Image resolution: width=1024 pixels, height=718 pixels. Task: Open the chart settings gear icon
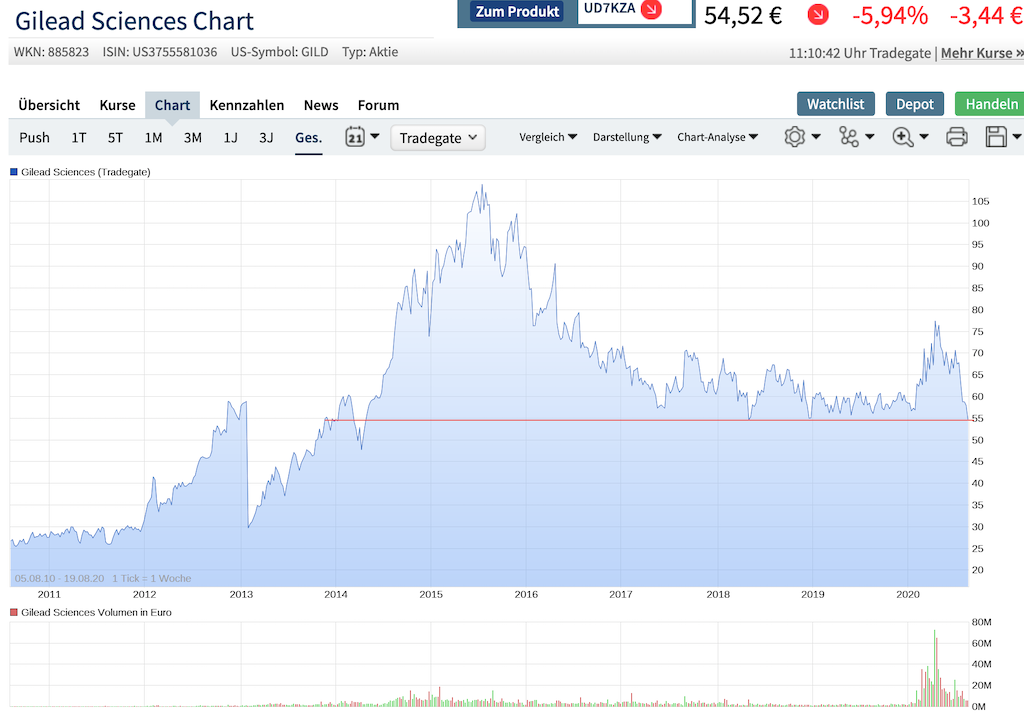click(x=795, y=137)
